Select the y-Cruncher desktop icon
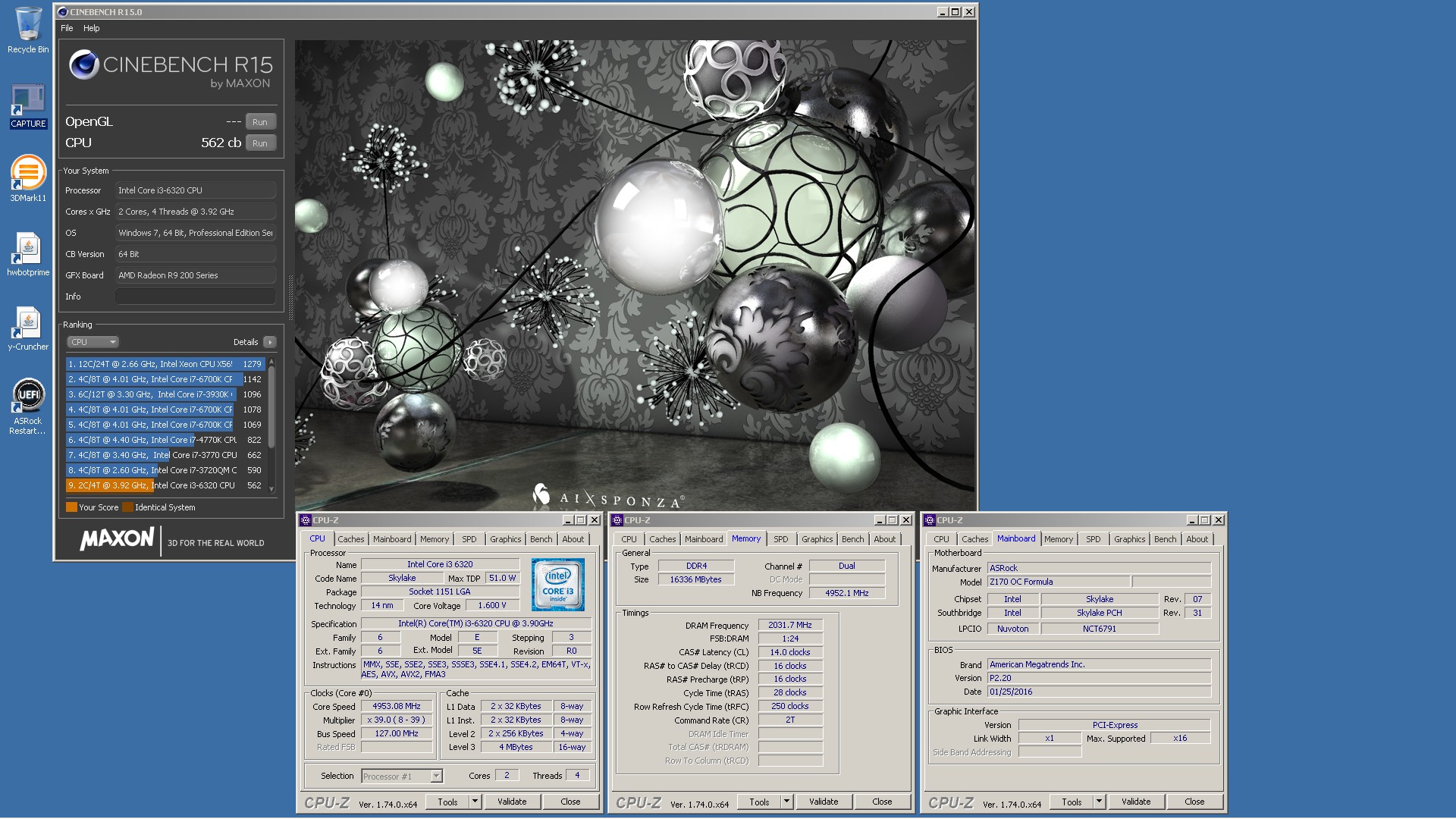This screenshot has height=819, width=1456. [x=28, y=328]
